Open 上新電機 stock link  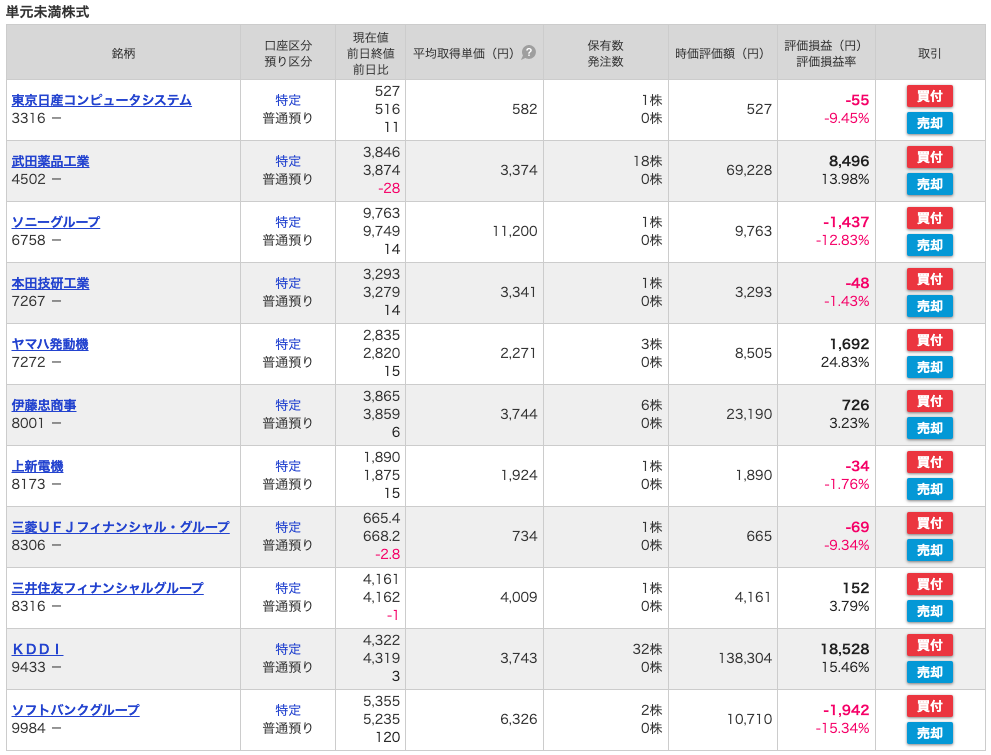coord(37,466)
